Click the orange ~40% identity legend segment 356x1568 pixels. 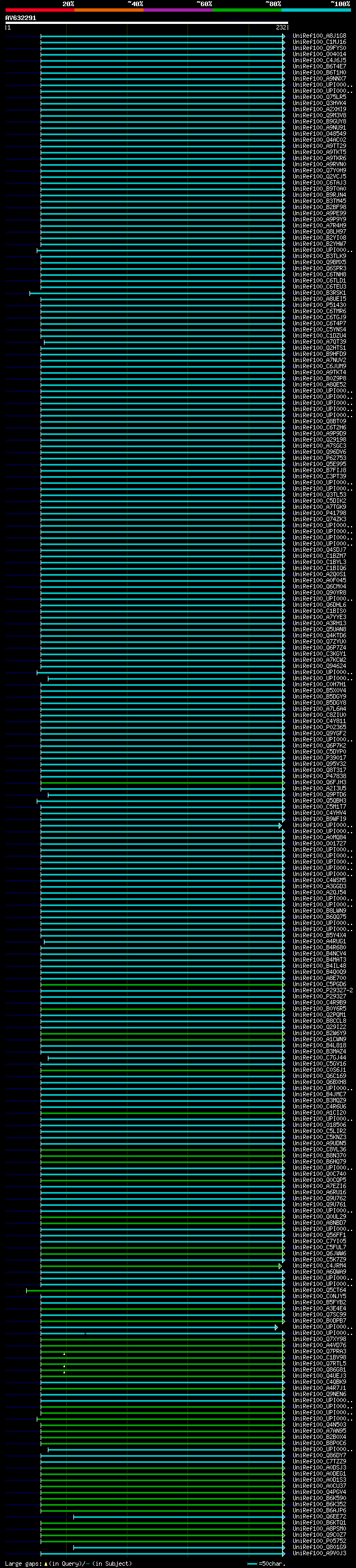tap(109, 10)
